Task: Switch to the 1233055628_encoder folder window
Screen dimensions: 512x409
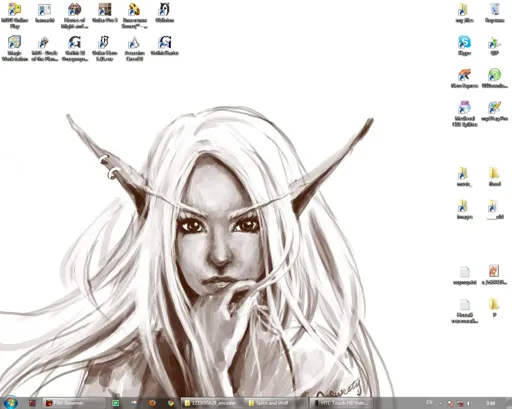Action: tap(212, 403)
